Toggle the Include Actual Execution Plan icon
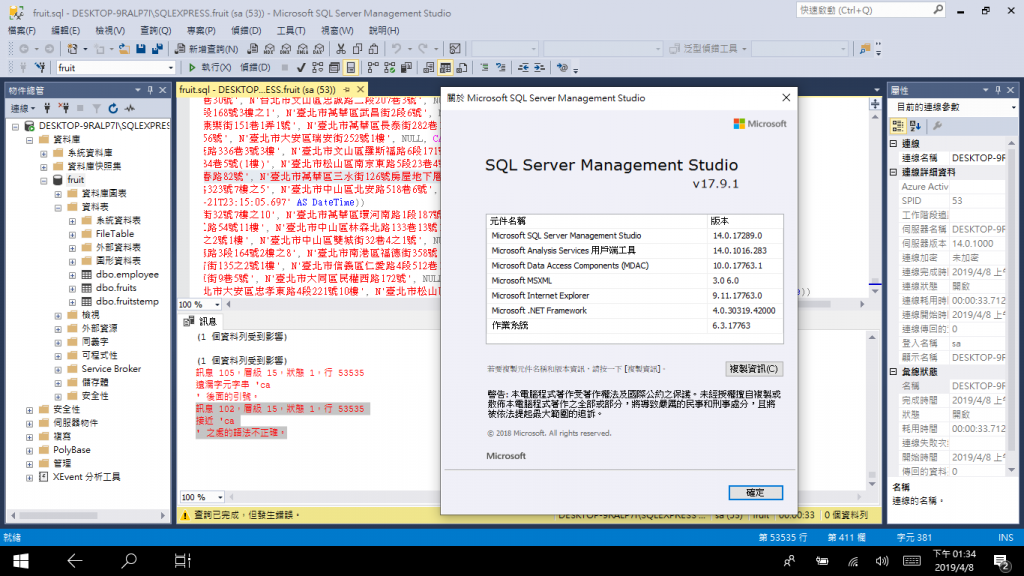1024x576 pixels. (x=373, y=67)
